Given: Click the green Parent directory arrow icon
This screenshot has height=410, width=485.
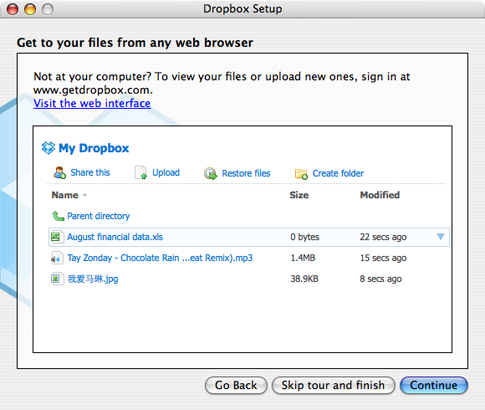Looking at the screenshot, I should 58,216.
